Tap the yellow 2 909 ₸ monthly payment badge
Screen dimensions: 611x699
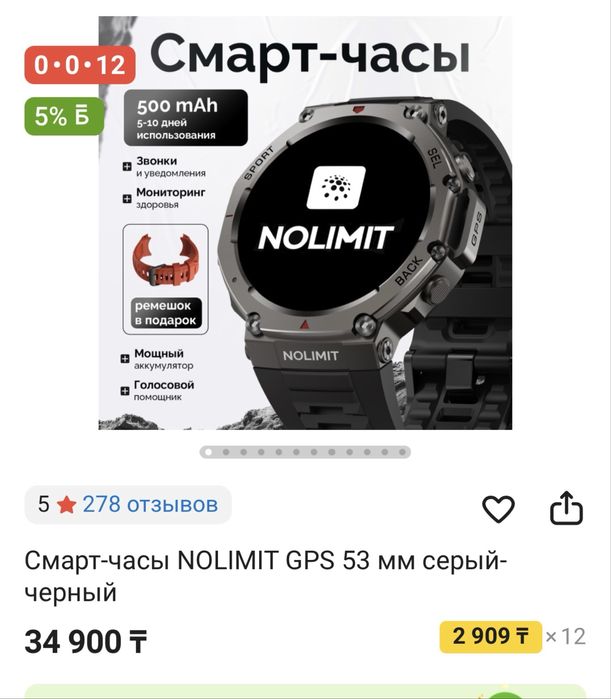(x=491, y=637)
